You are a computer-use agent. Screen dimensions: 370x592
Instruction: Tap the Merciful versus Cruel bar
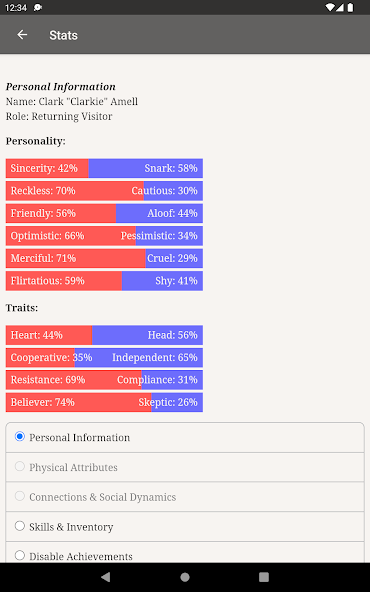(x=104, y=258)
